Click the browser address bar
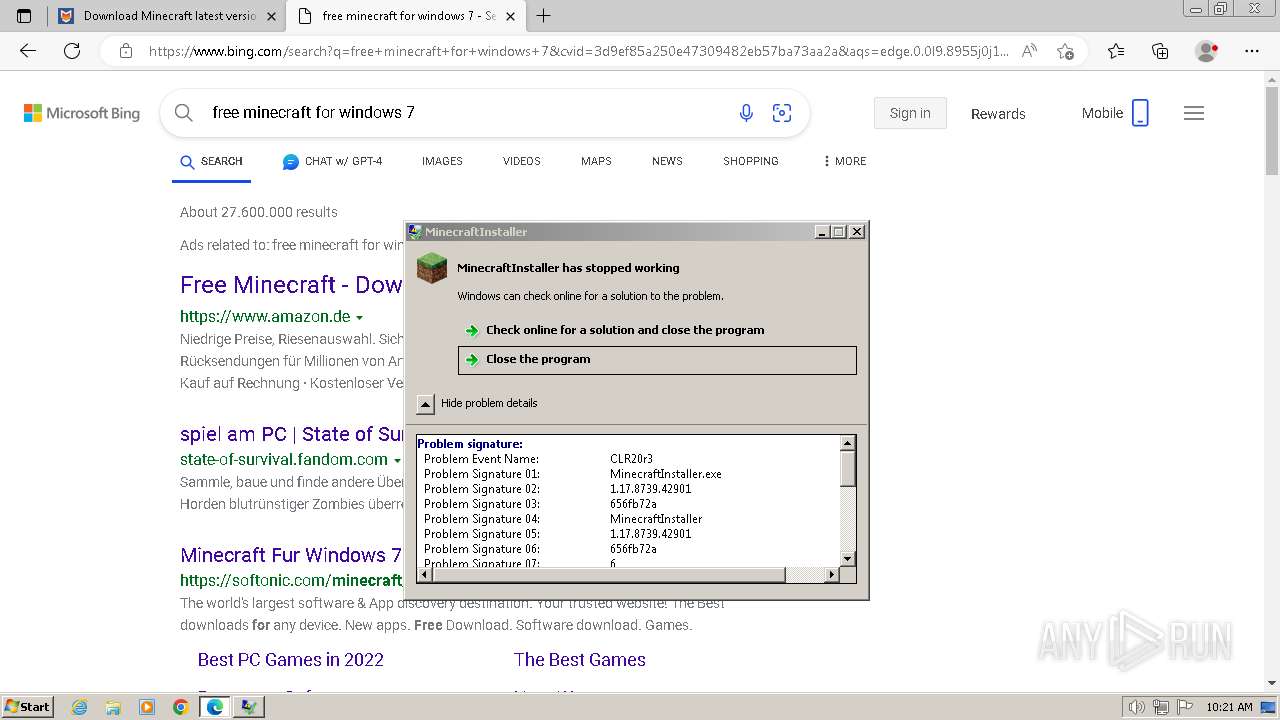This screenshot has width=1280, height=720. click(x=578, y=51)
